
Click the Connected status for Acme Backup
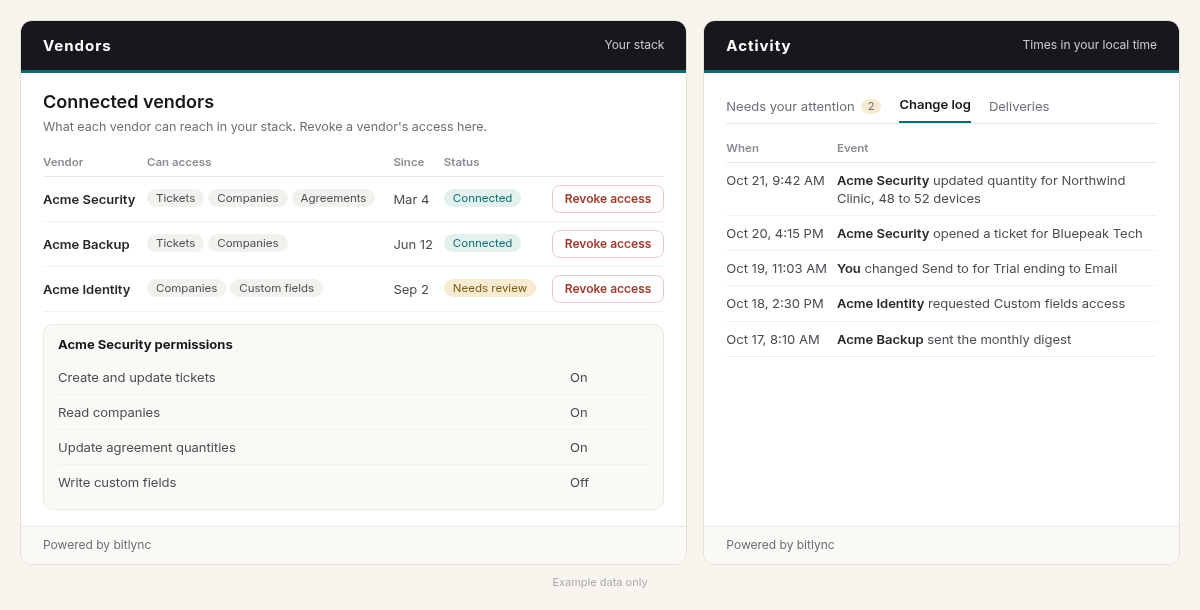point(482,243)
